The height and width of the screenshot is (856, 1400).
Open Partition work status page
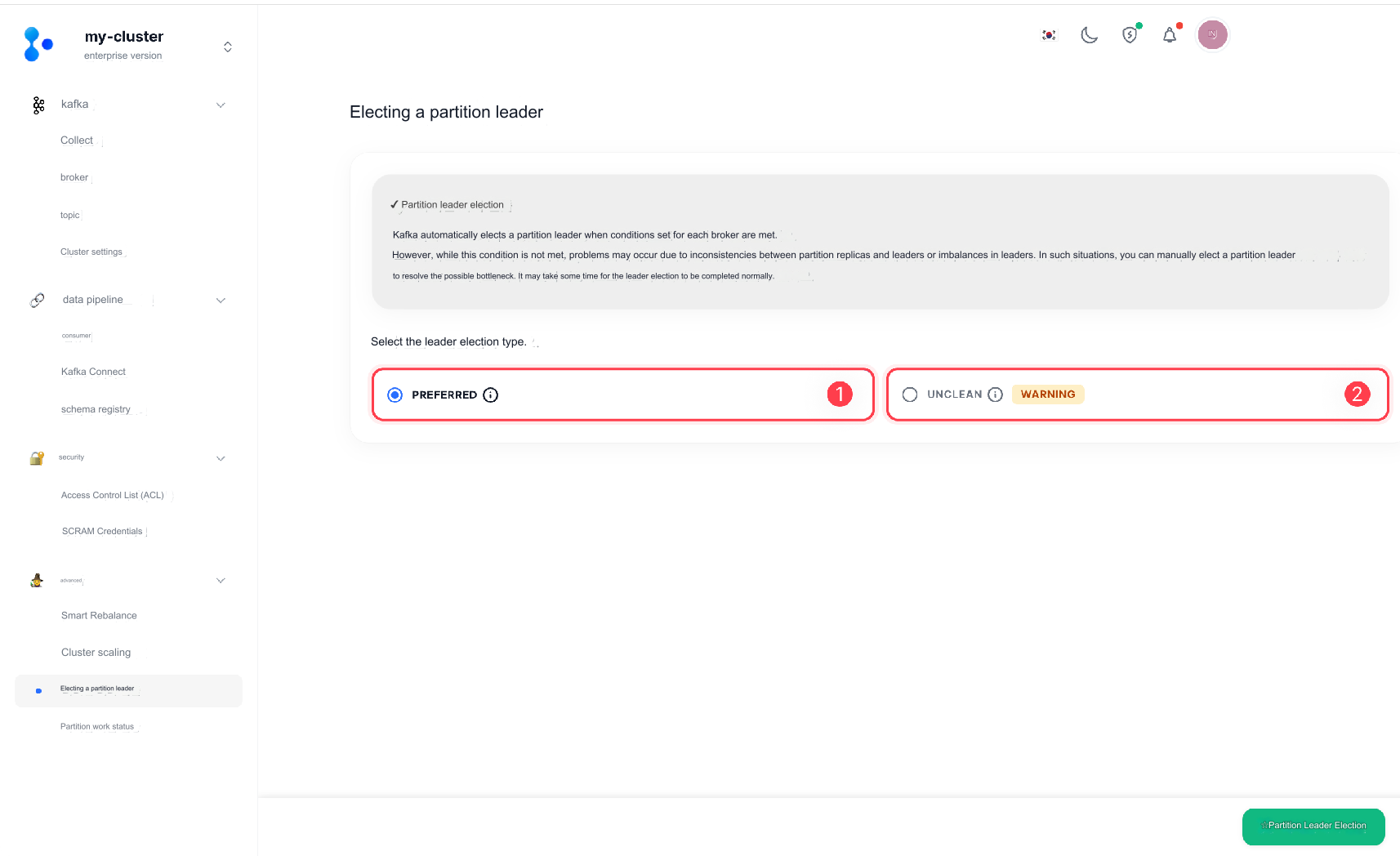pyautogui.click(x=97, y=727)
